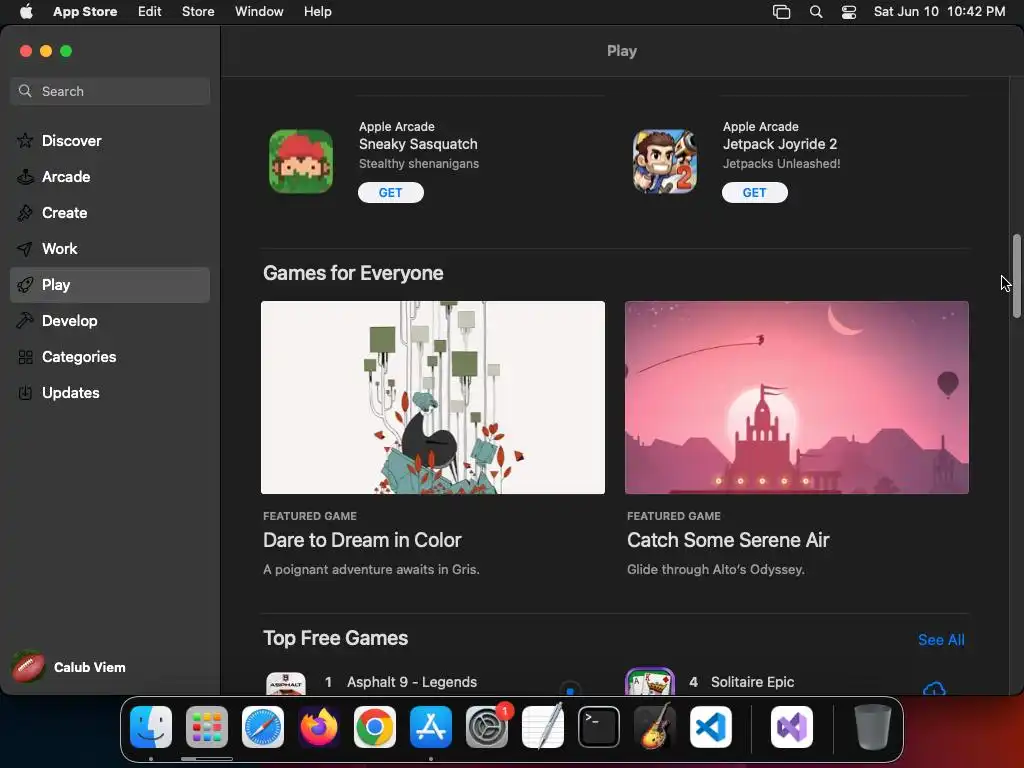Open Sneaky Sasquatch app icon
Screen dimensions: 1024x768
click(301, 161)
